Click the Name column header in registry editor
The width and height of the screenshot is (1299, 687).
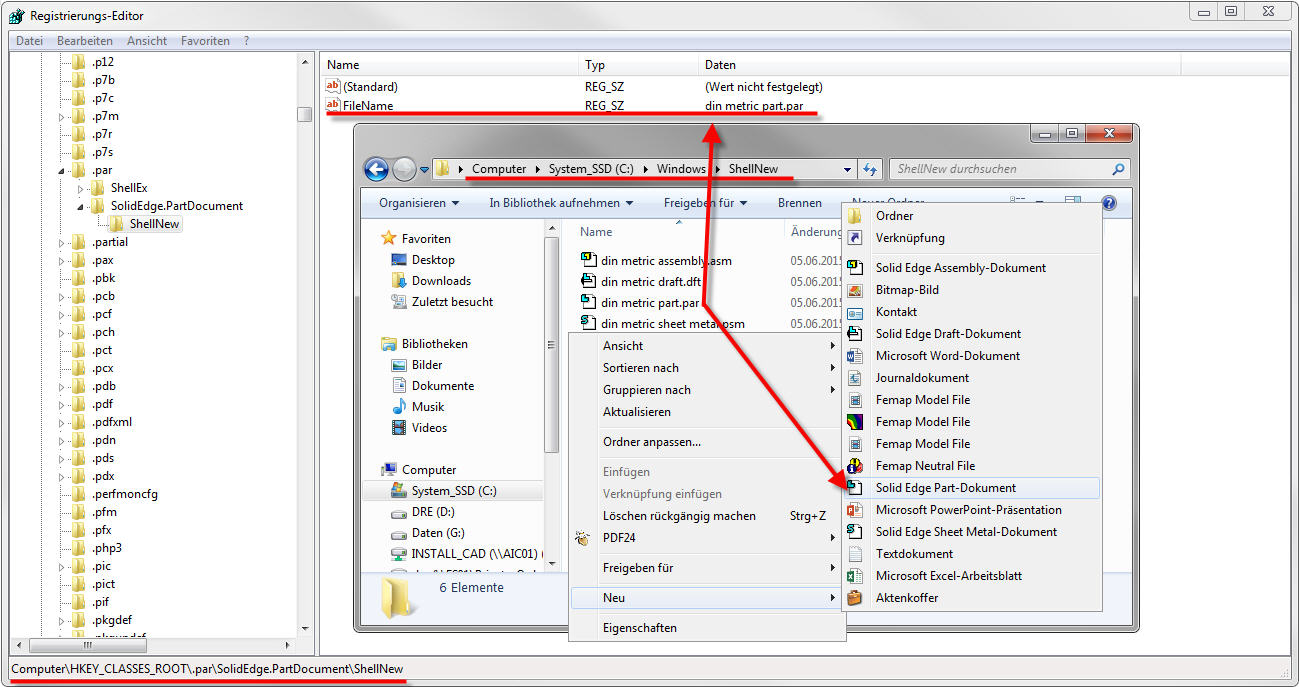click(448, 65)
